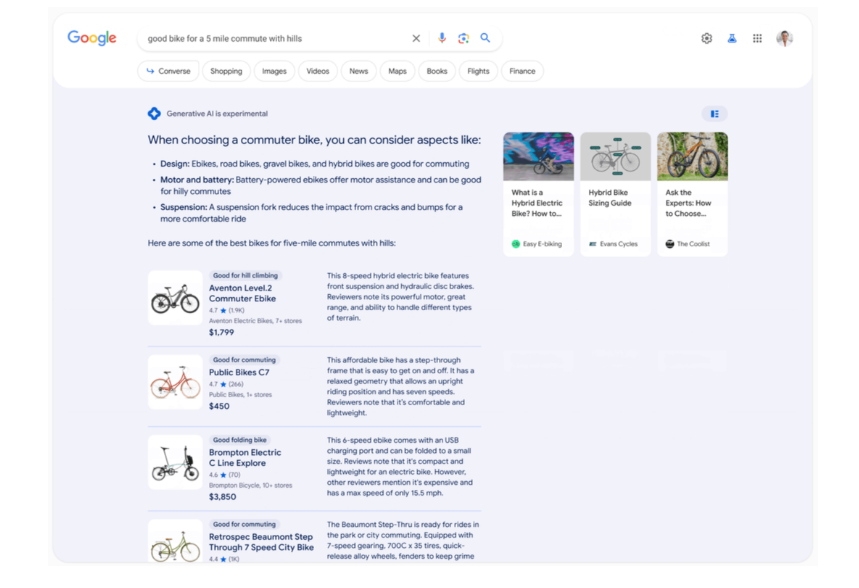Screen dimensions: 859x588
Task: Click 'Aventon Electric Bikes, 7+ stores' text
Action: pos(255,321)
